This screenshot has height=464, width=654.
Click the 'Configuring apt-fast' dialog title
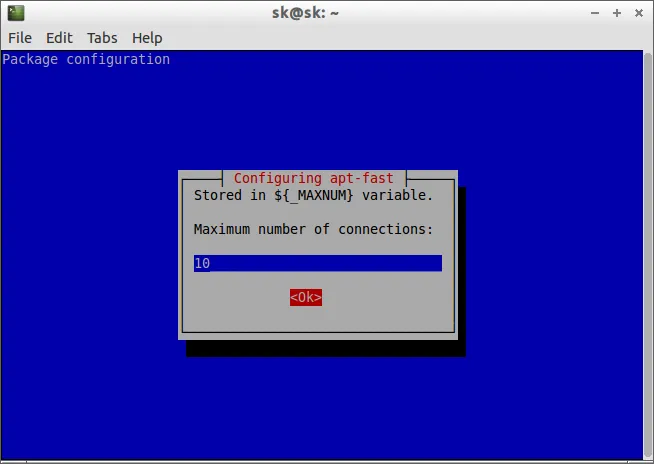coord(313,178)
